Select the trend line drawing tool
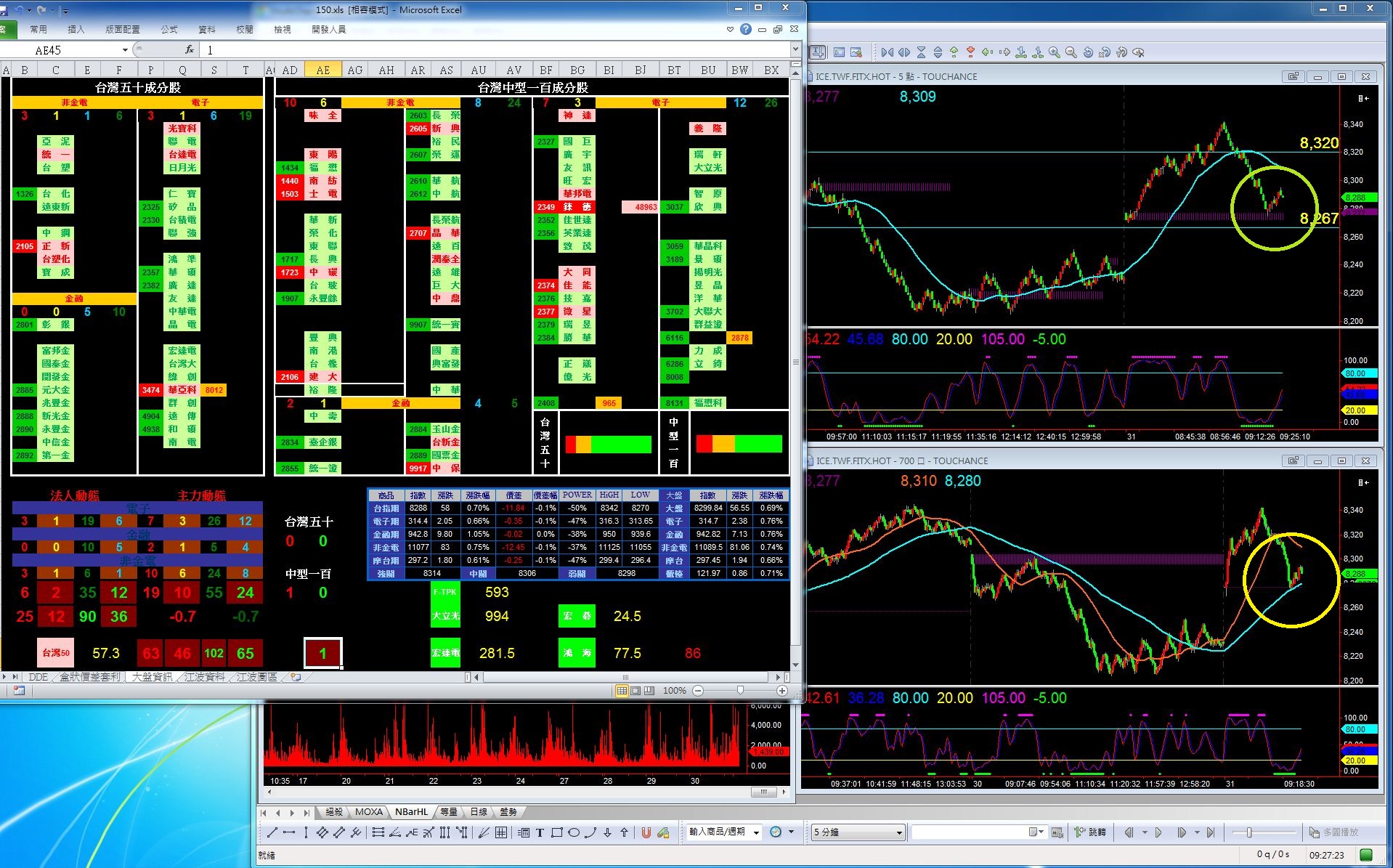1393x868 pixels. 272,832
